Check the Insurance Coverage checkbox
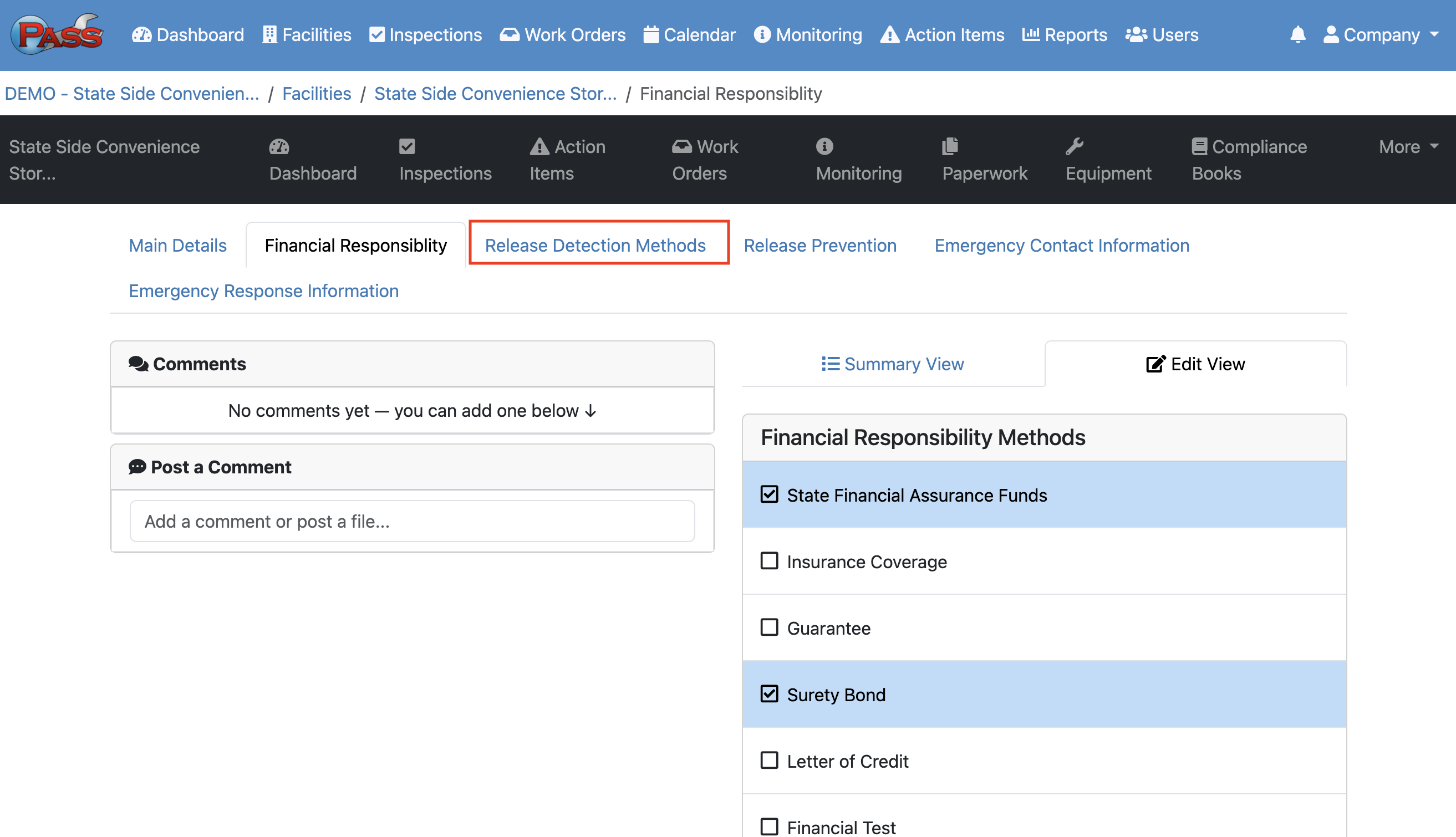1456x837 pixels. pyautogui.click(x=769, y=560)
